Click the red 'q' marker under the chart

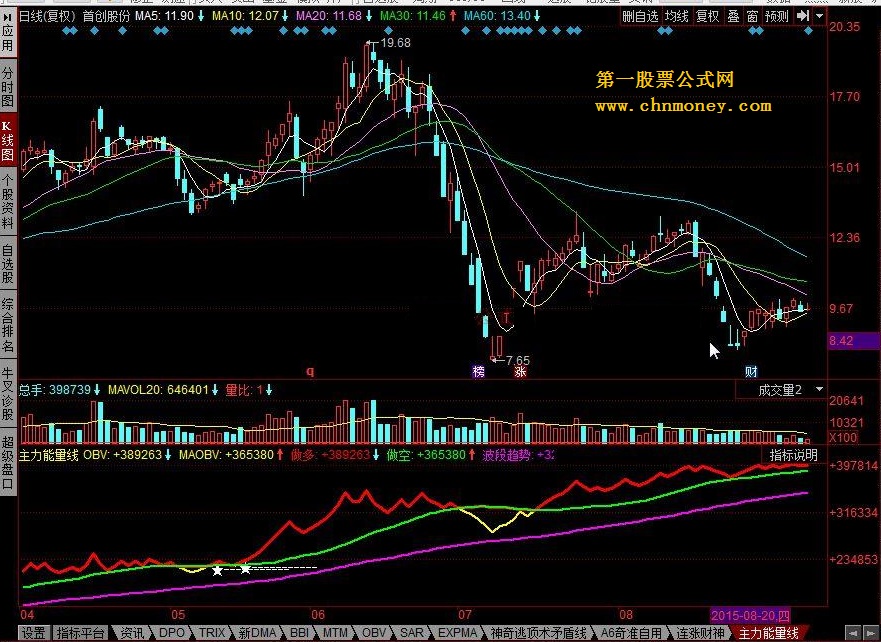pos(310,371)
